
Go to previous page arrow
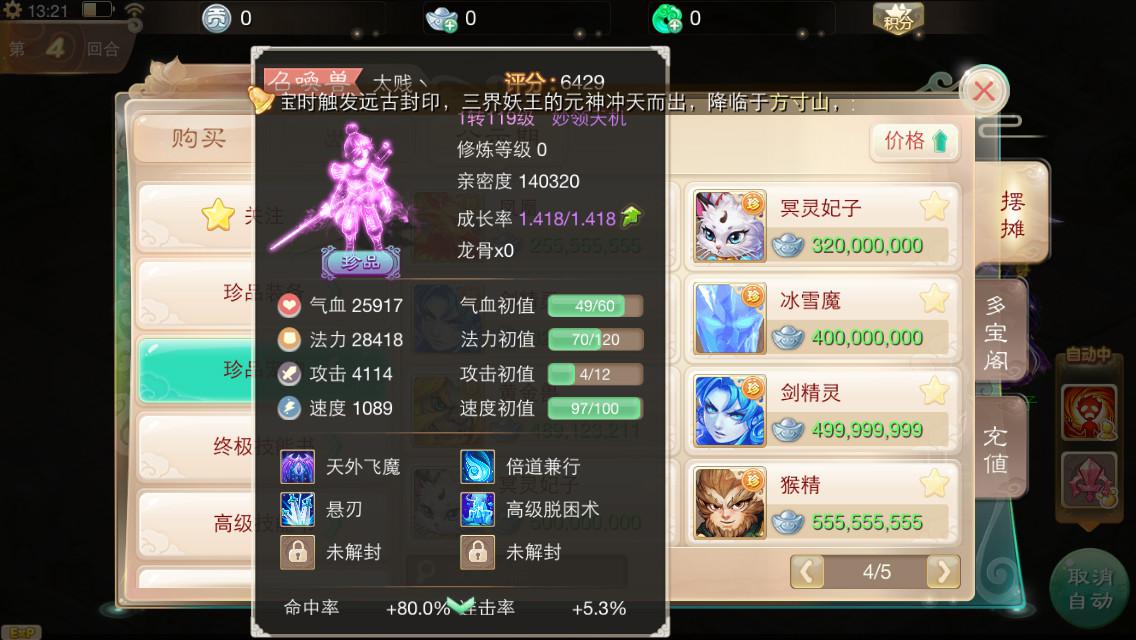(x=807, y=572)
